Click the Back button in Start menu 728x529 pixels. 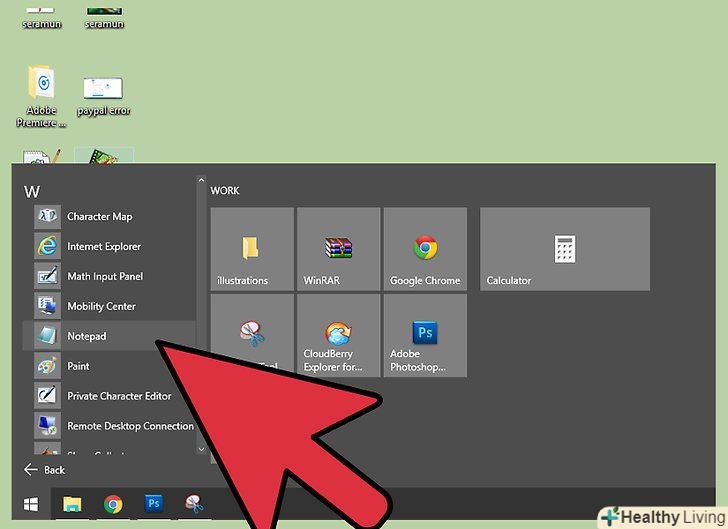pos(45,470)
